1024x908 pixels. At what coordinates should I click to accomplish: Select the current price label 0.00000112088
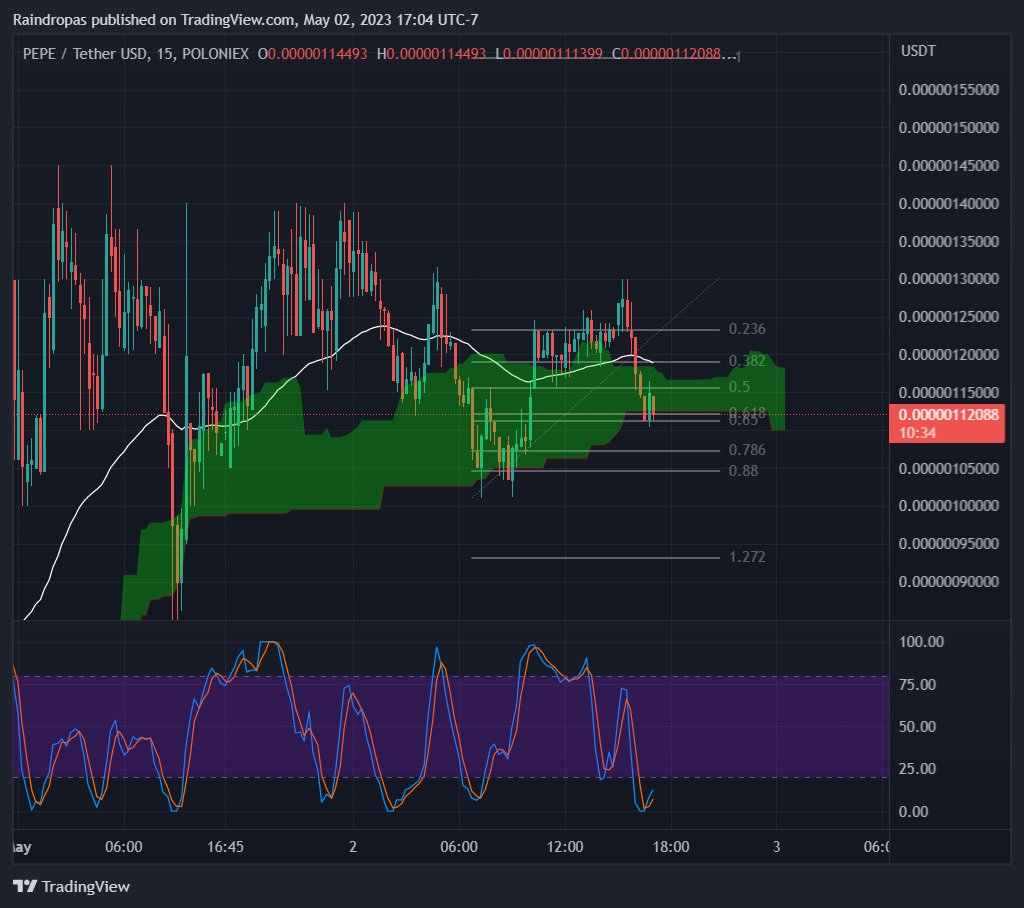(948, 415)
